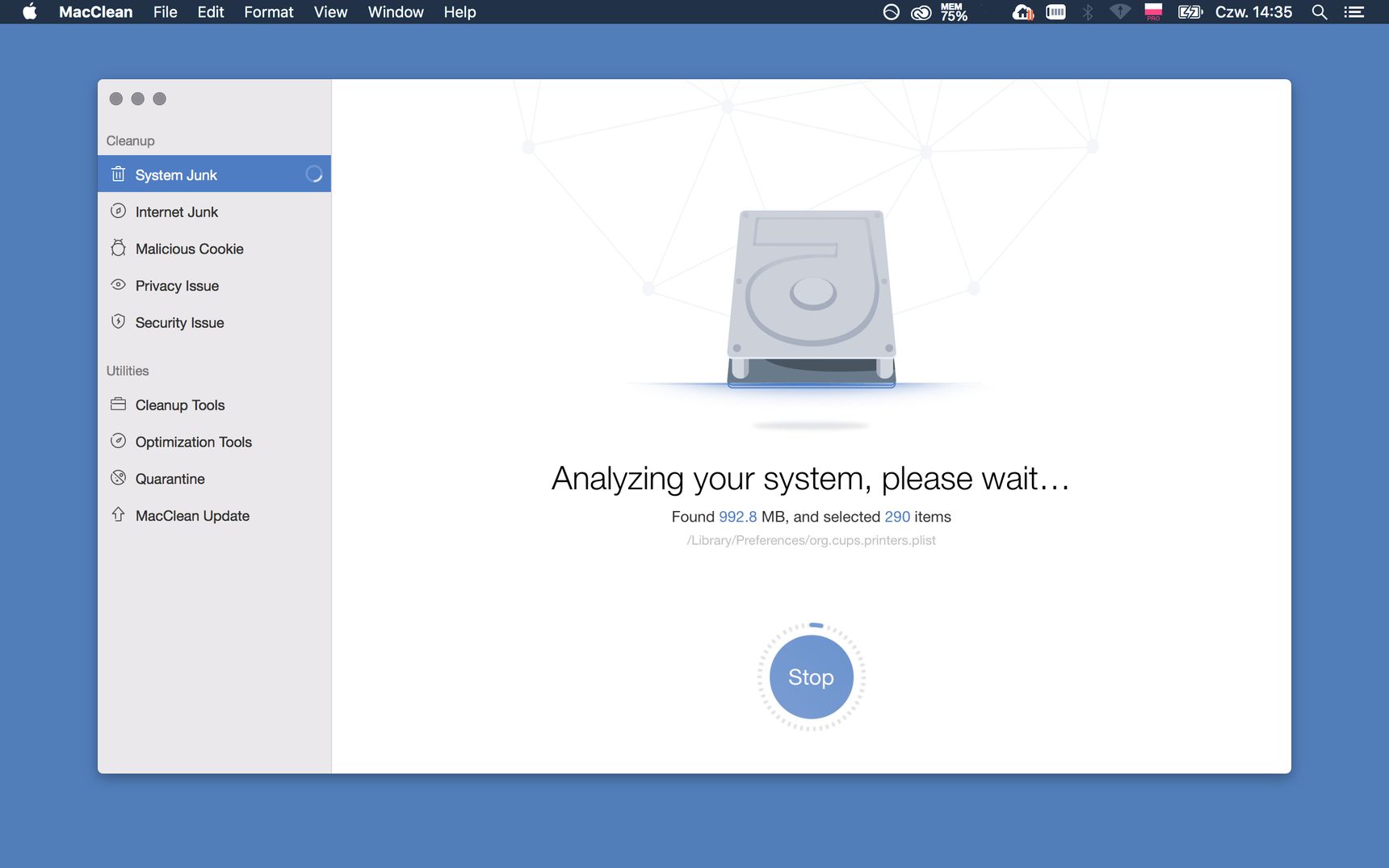The height and width of the screenshot is (868, 1389).
Task: Click the cloud home menu bar icon
Action: click(1023, 11)
